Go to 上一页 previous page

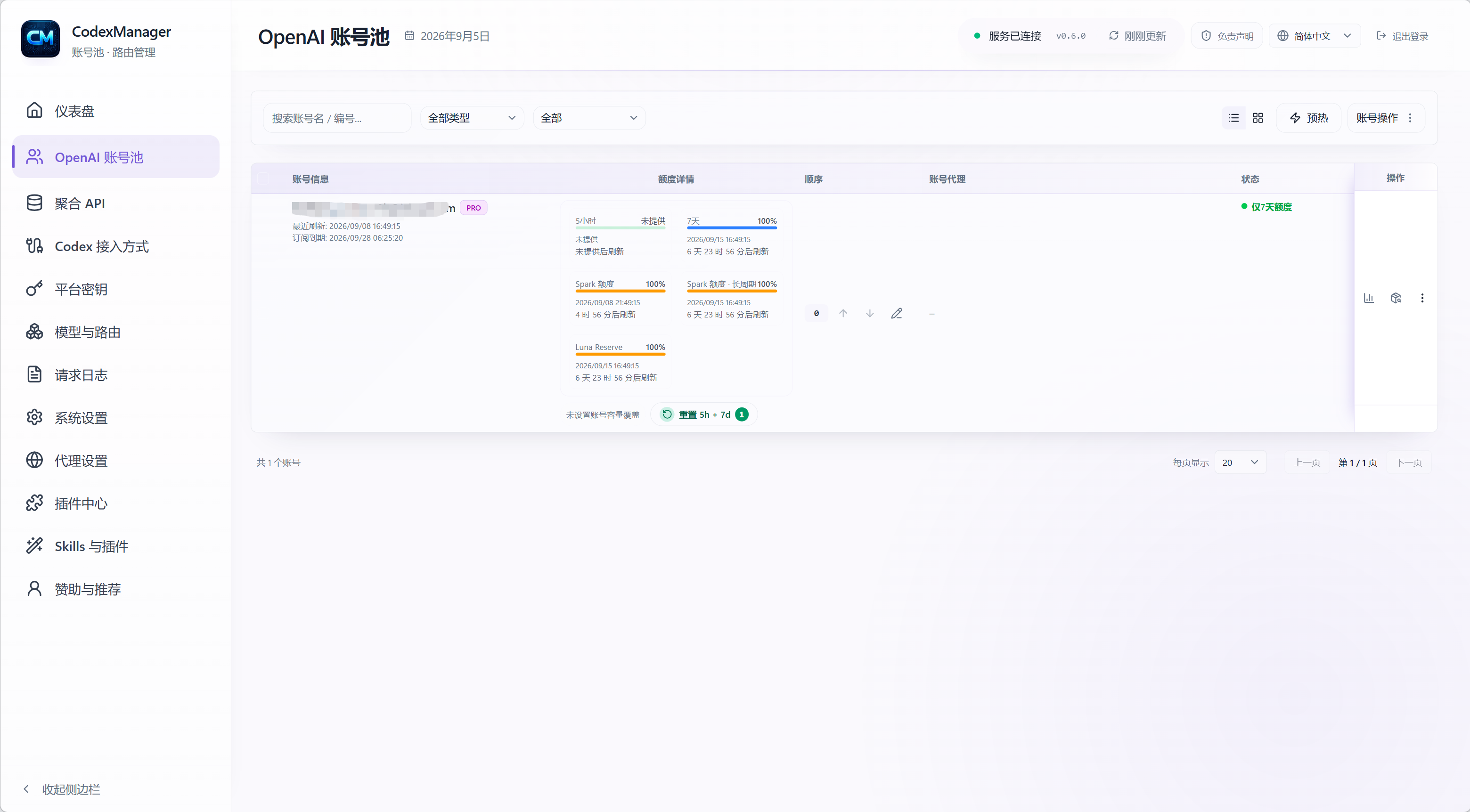tap(1307, 462)
